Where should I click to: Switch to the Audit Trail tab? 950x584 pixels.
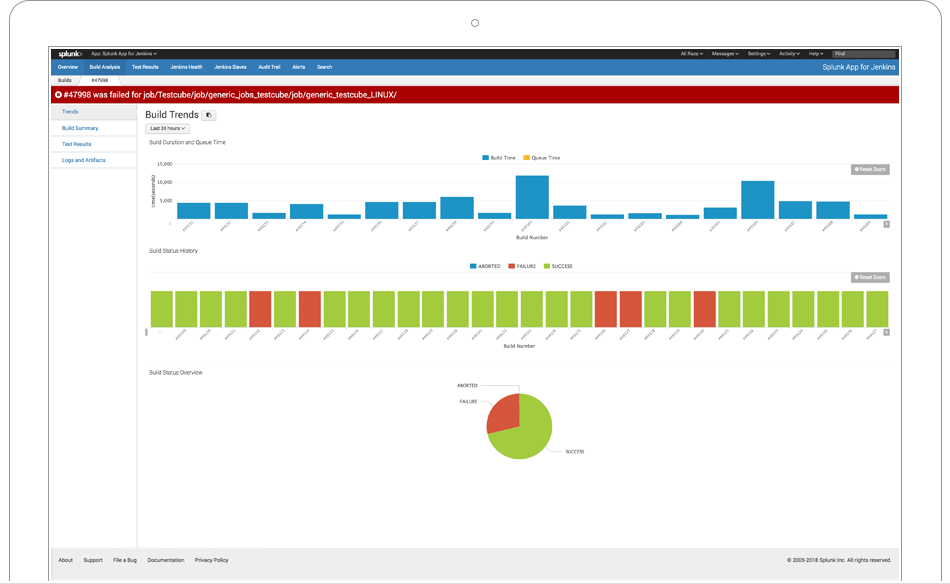[x=269, y=67]
